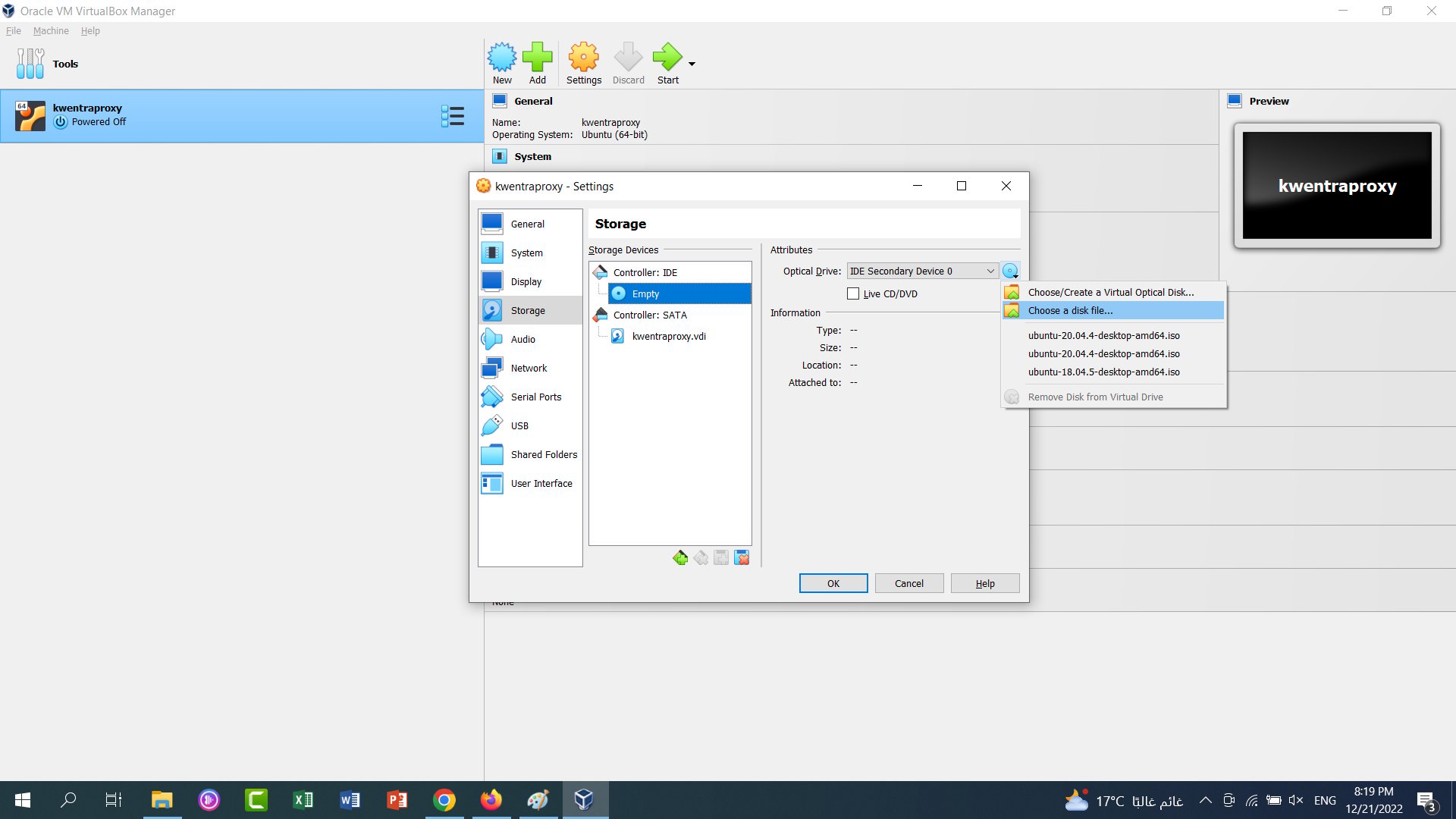Viewport: 1456px width, 819px height.
Task: Open the General settings category
Action: pyautogui.click(x=530, y=224)
